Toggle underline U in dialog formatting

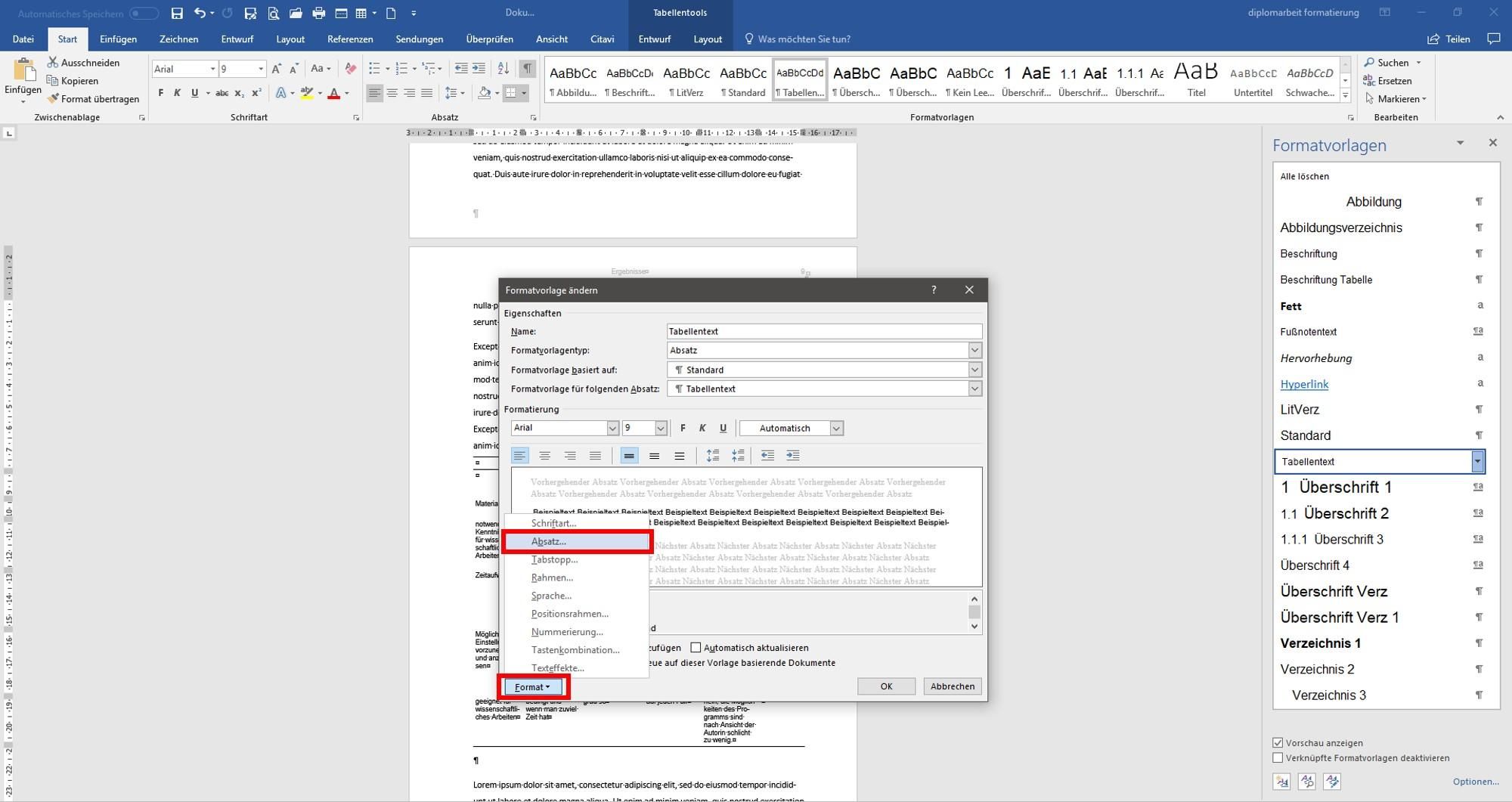point(723,428)
